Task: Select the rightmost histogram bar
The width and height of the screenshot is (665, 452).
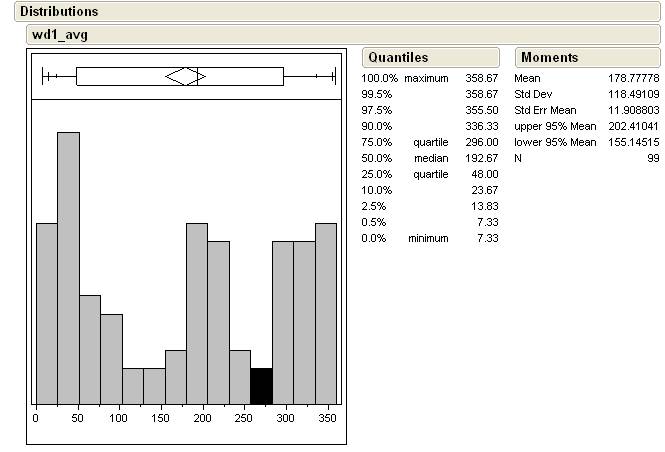Action: [326, 313]
